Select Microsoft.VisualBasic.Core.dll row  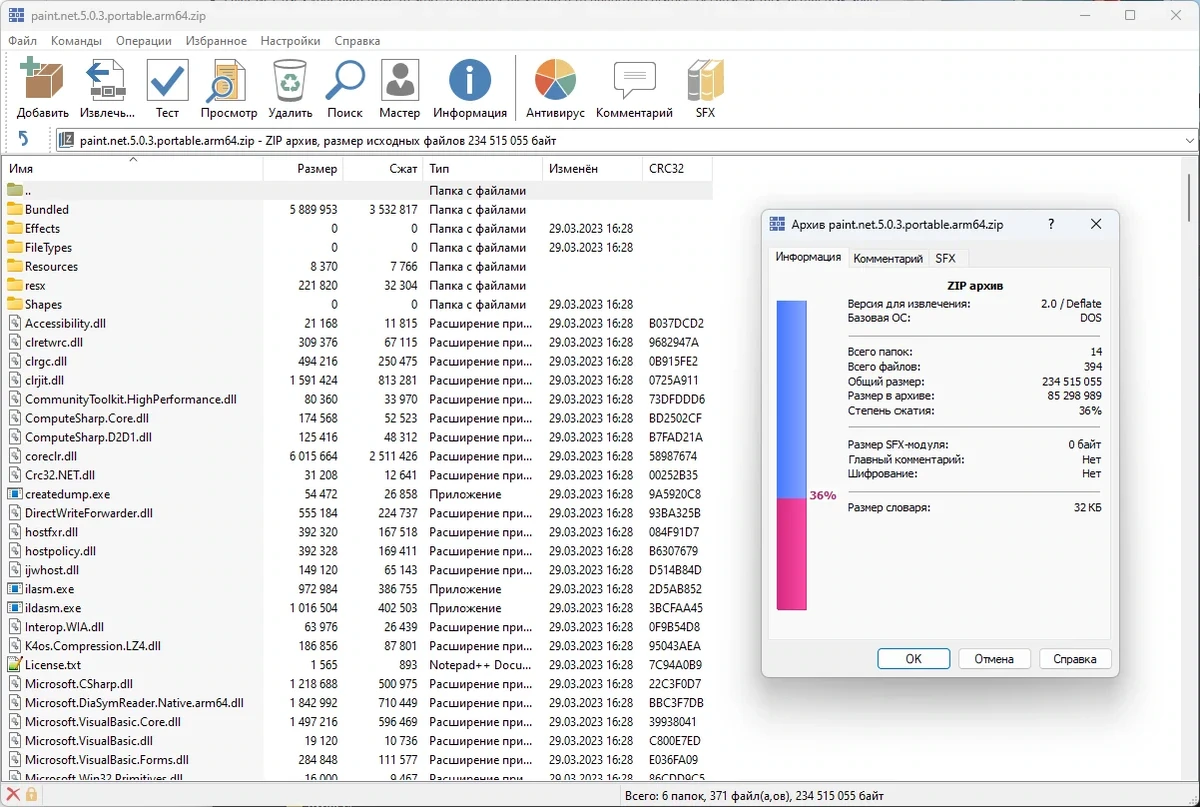coord(358,722)
